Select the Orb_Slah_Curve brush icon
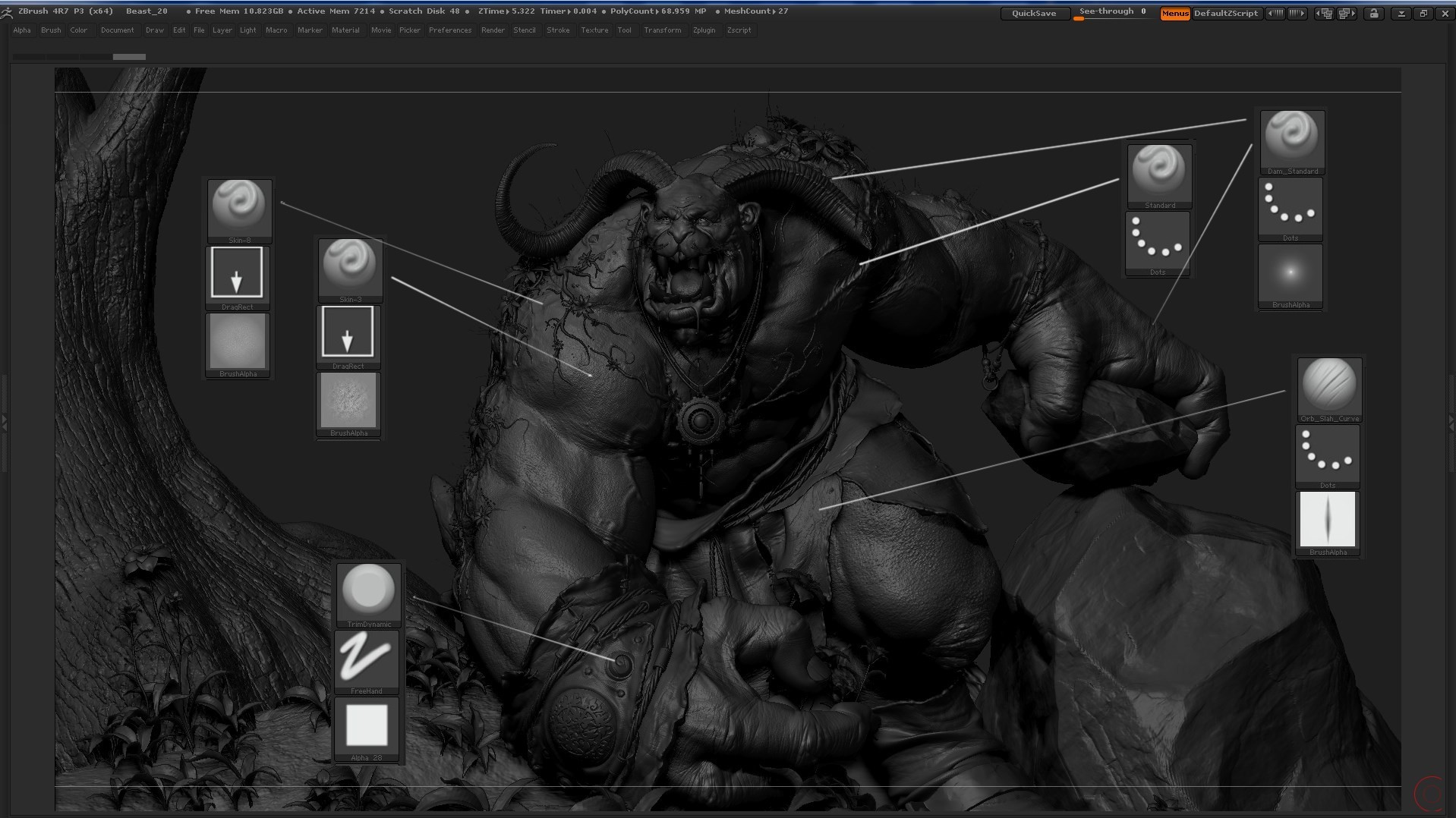 [1329, 390]
